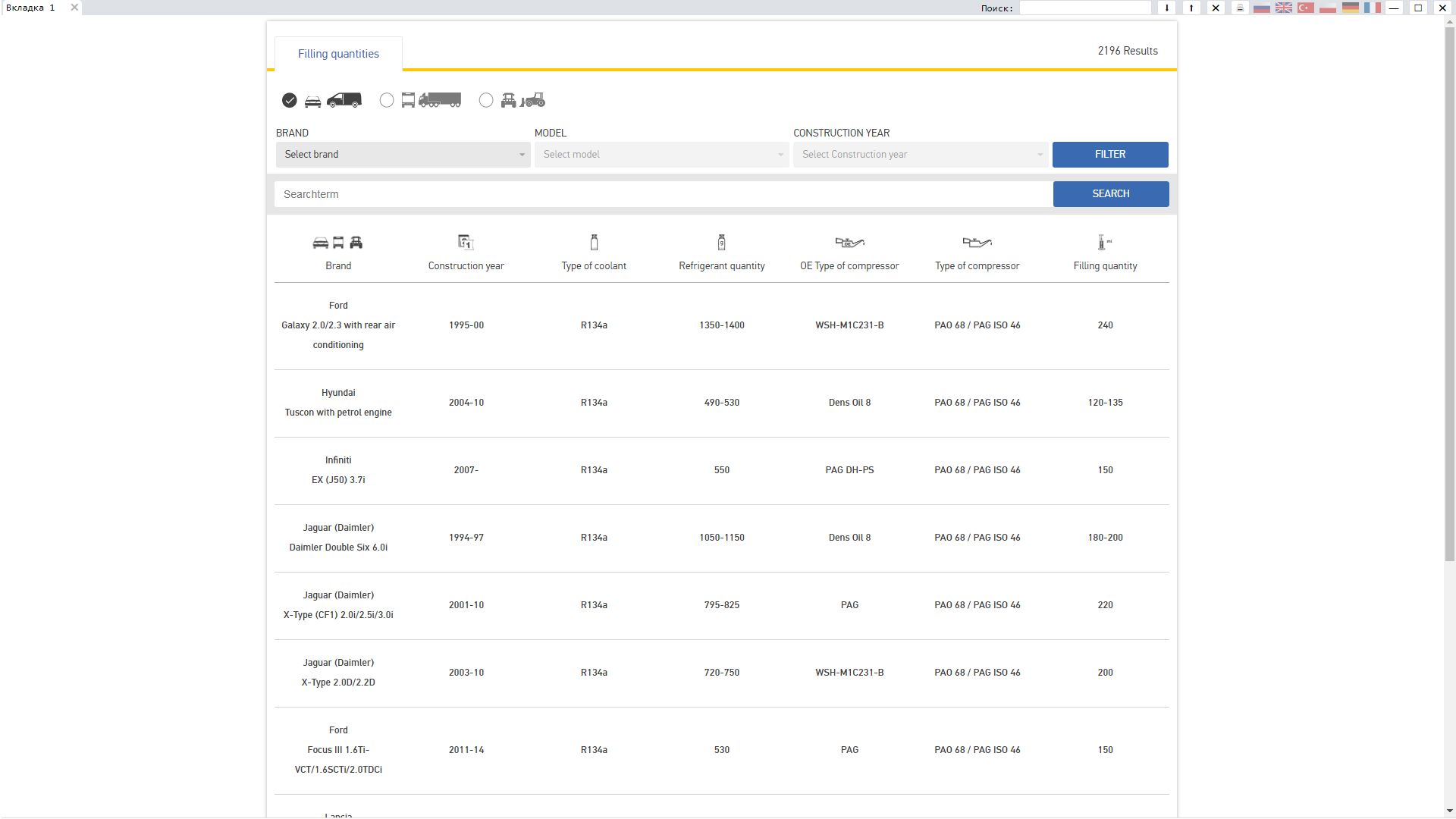1456x819 pixels.
Task: Select the tractor and agricultural vehicles radio option
Action: [486, 100]
